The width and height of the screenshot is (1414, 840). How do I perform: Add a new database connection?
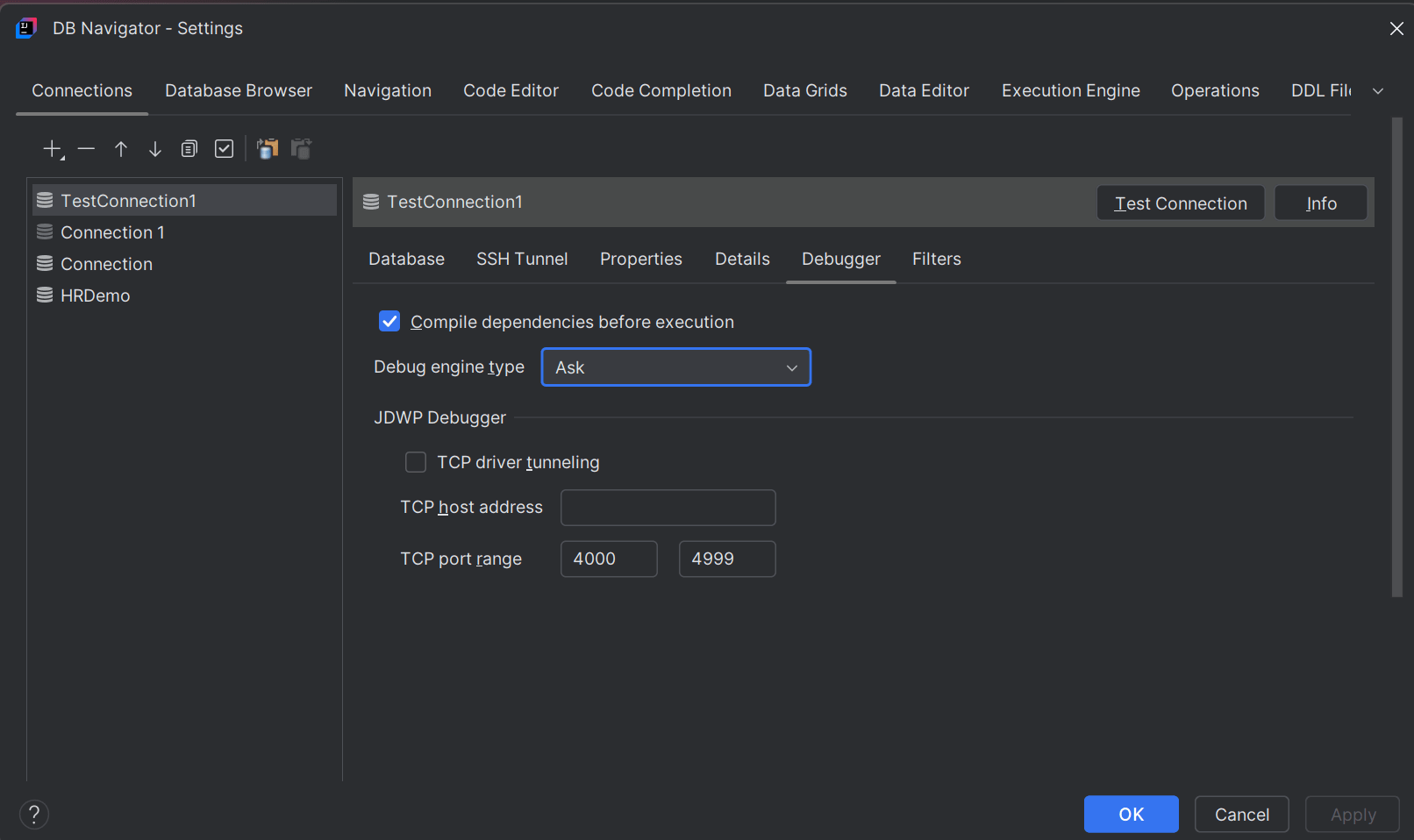click(51, 148)
